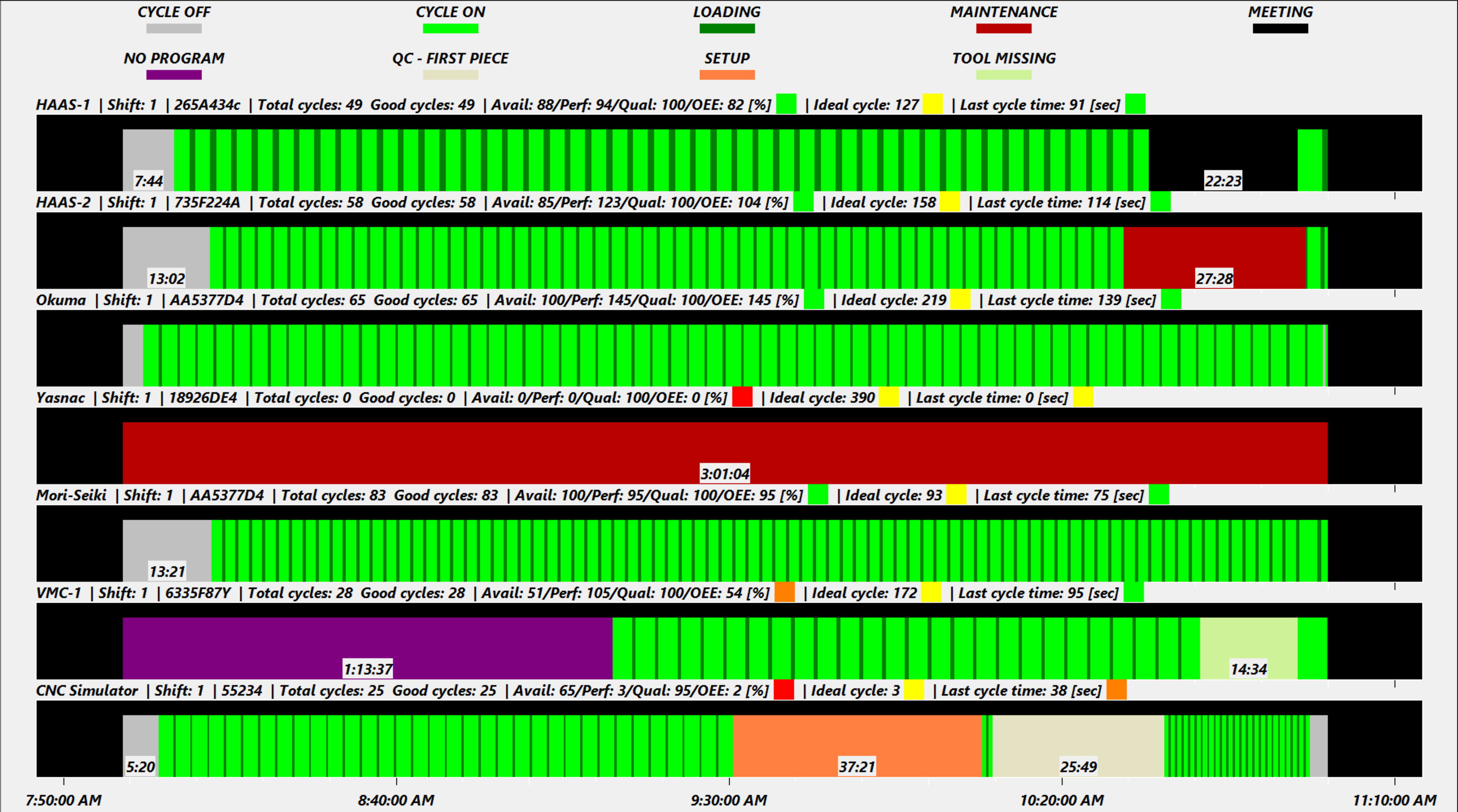Click the MEETING black legend swatch
The width and height of the screenshot is (1458, 812).
click(1280, 28)
